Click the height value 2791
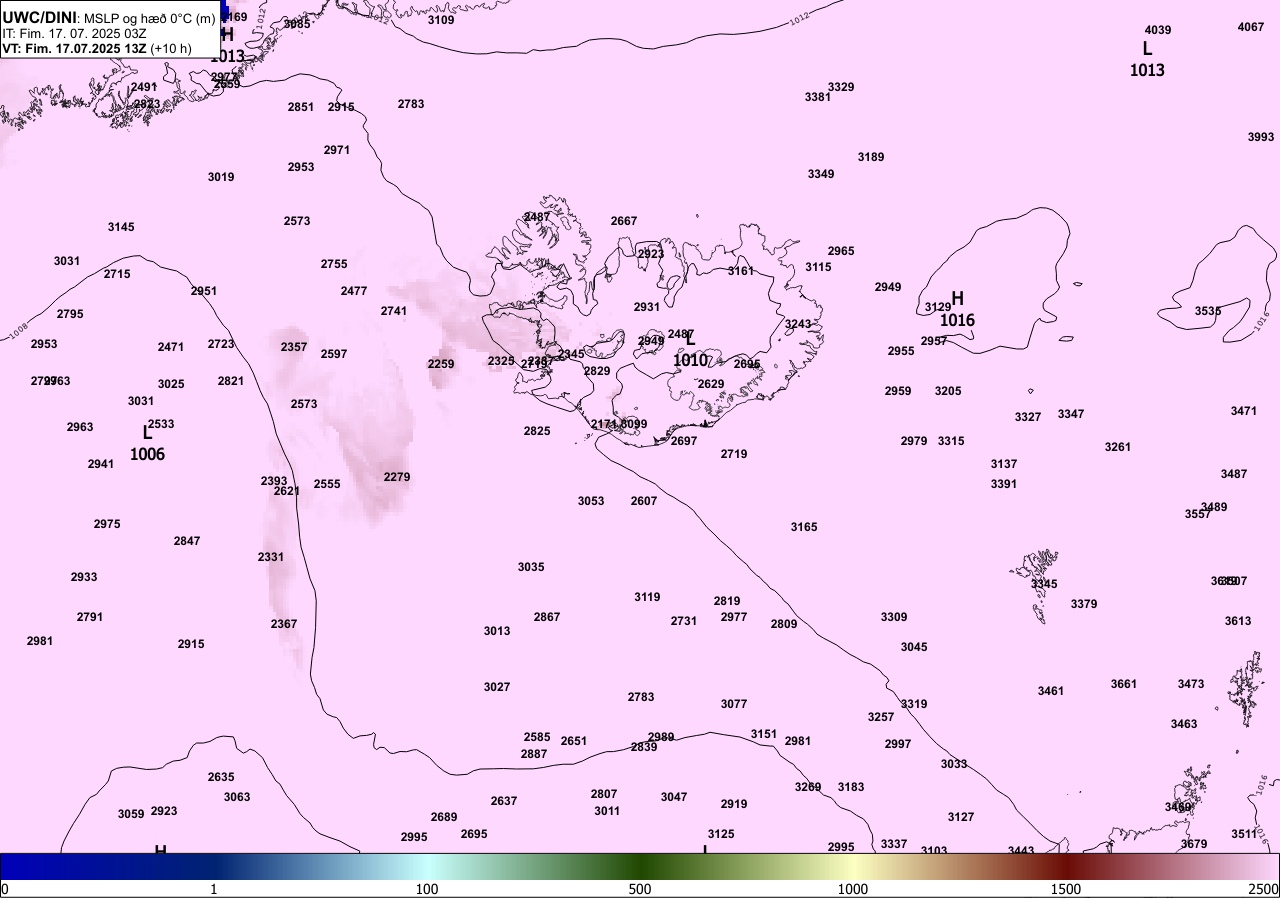This screenshot has height=898, width=1280. tap(90, 617)
